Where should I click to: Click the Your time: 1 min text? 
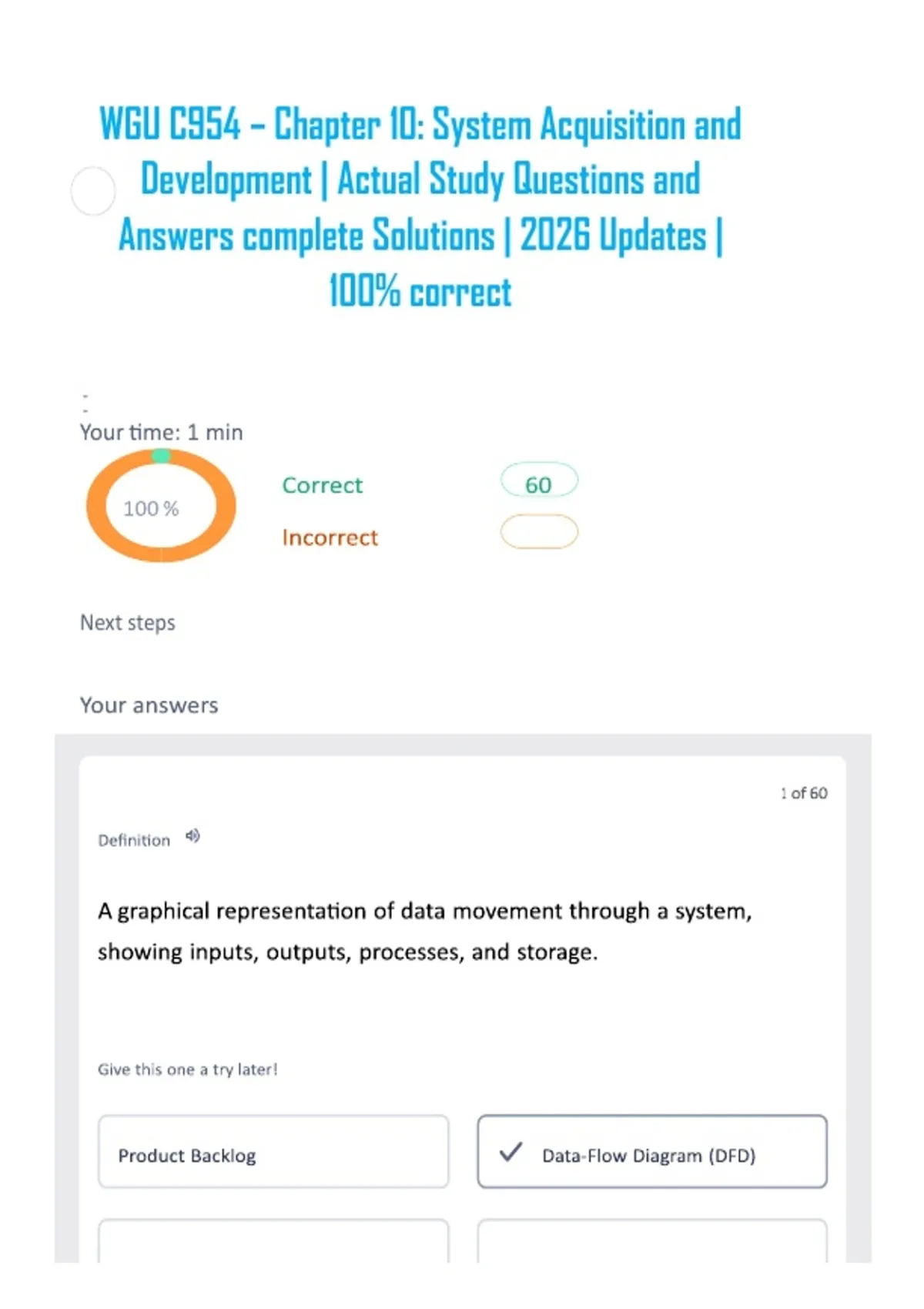coord(161,432)
